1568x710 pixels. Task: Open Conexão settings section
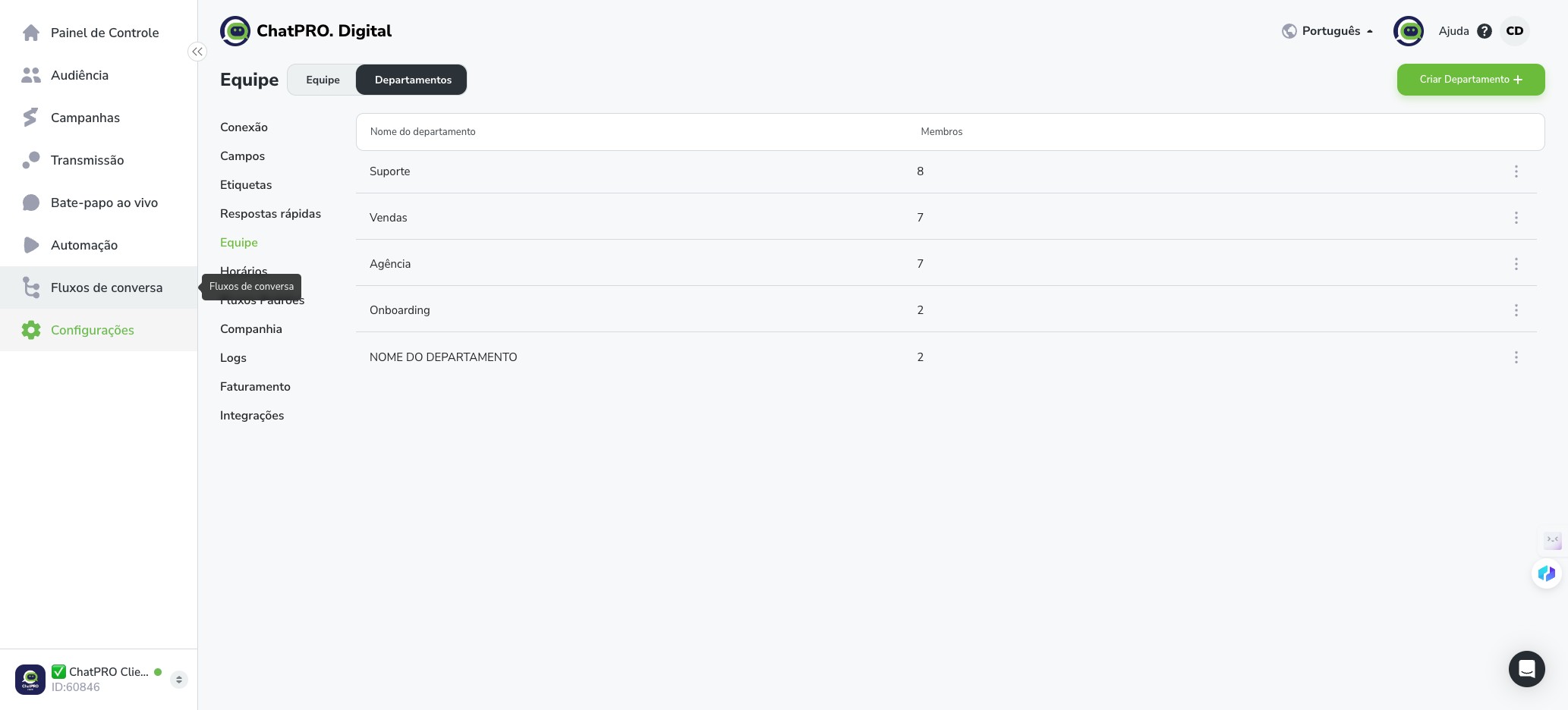point(244,127)
